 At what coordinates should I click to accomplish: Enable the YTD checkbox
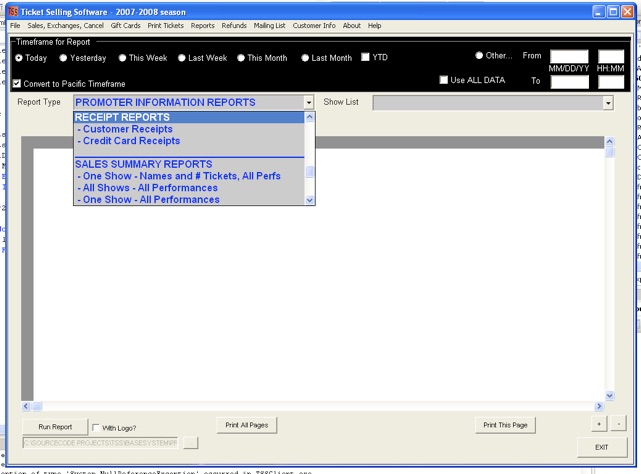click(366, 58)
